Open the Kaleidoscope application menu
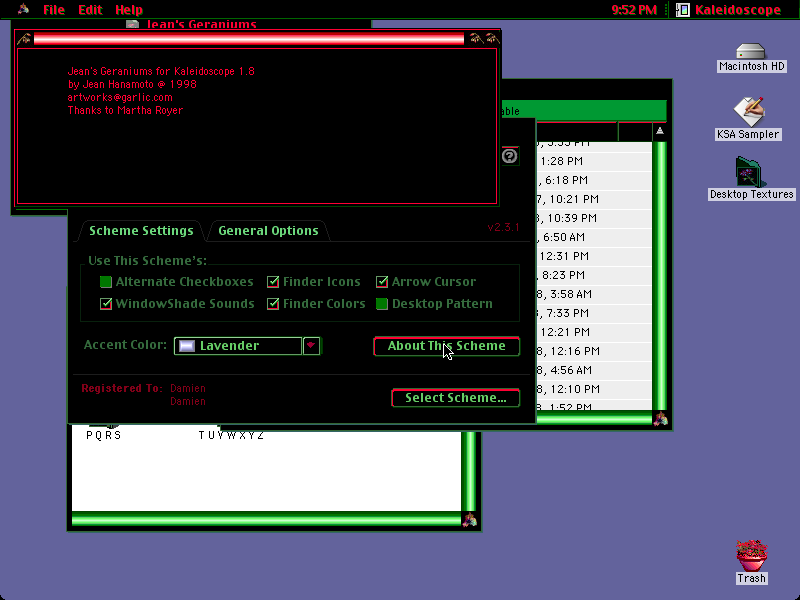This screenshot has height=600, width=800. click(729, 10)
